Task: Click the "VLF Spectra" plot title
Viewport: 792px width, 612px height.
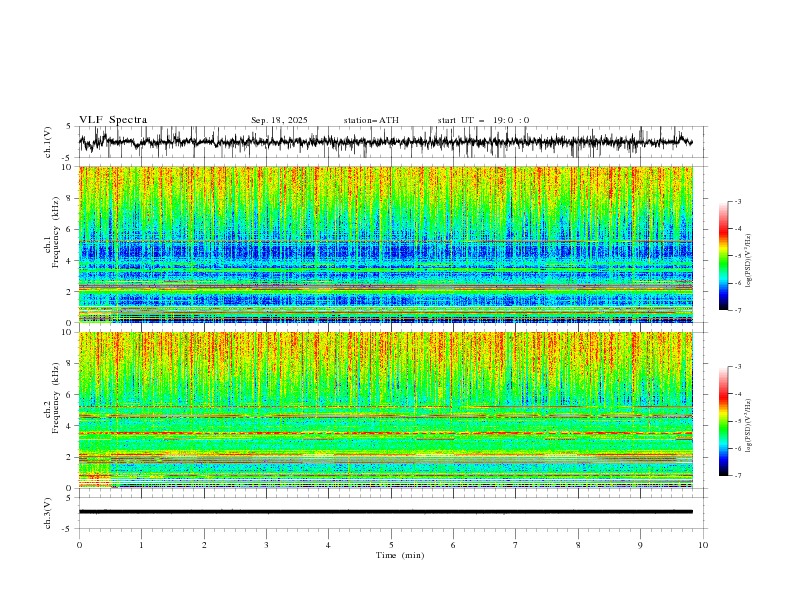Action: pyautogui.click(x=113, y=120)
